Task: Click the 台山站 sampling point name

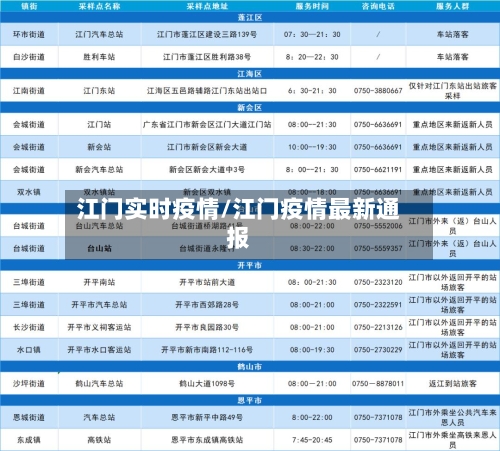Action: coord(99,248)
